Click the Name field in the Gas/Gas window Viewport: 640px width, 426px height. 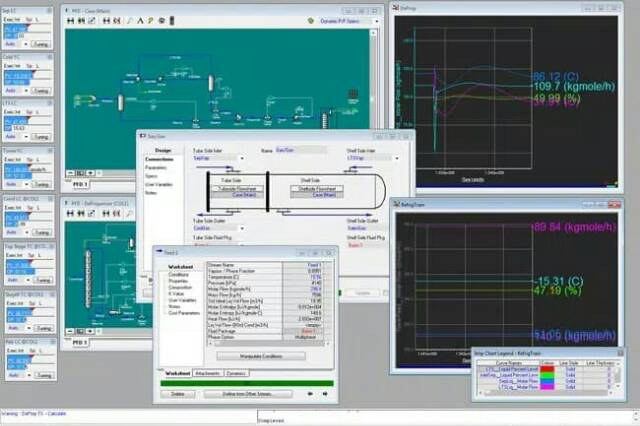pyautogui.click(x=300, y=149)
